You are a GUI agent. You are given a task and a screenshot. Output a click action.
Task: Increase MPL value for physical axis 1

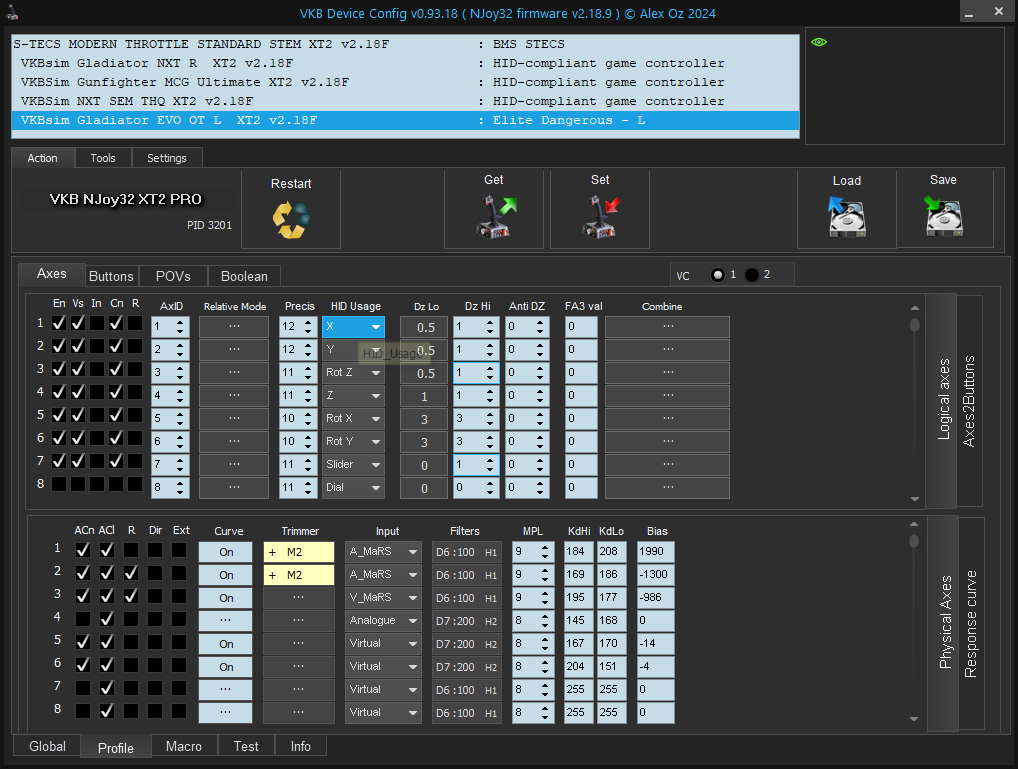545,548
